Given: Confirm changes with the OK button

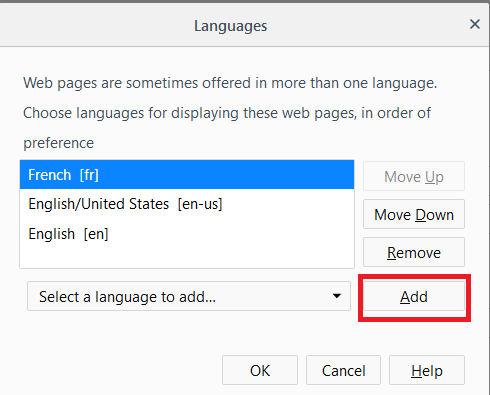Looking at the screenshot, I should 260,370.
